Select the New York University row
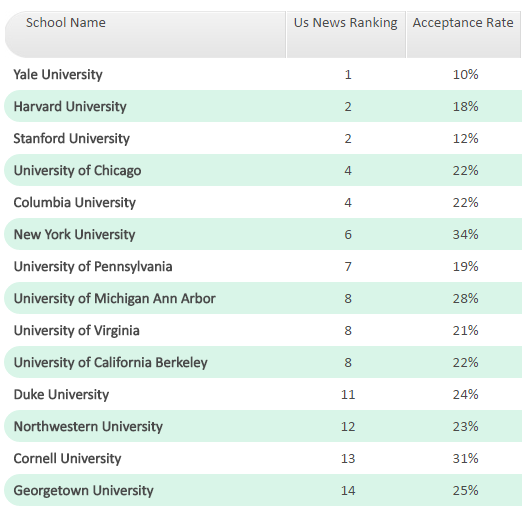The image size is (522, 512). (263, 234)
